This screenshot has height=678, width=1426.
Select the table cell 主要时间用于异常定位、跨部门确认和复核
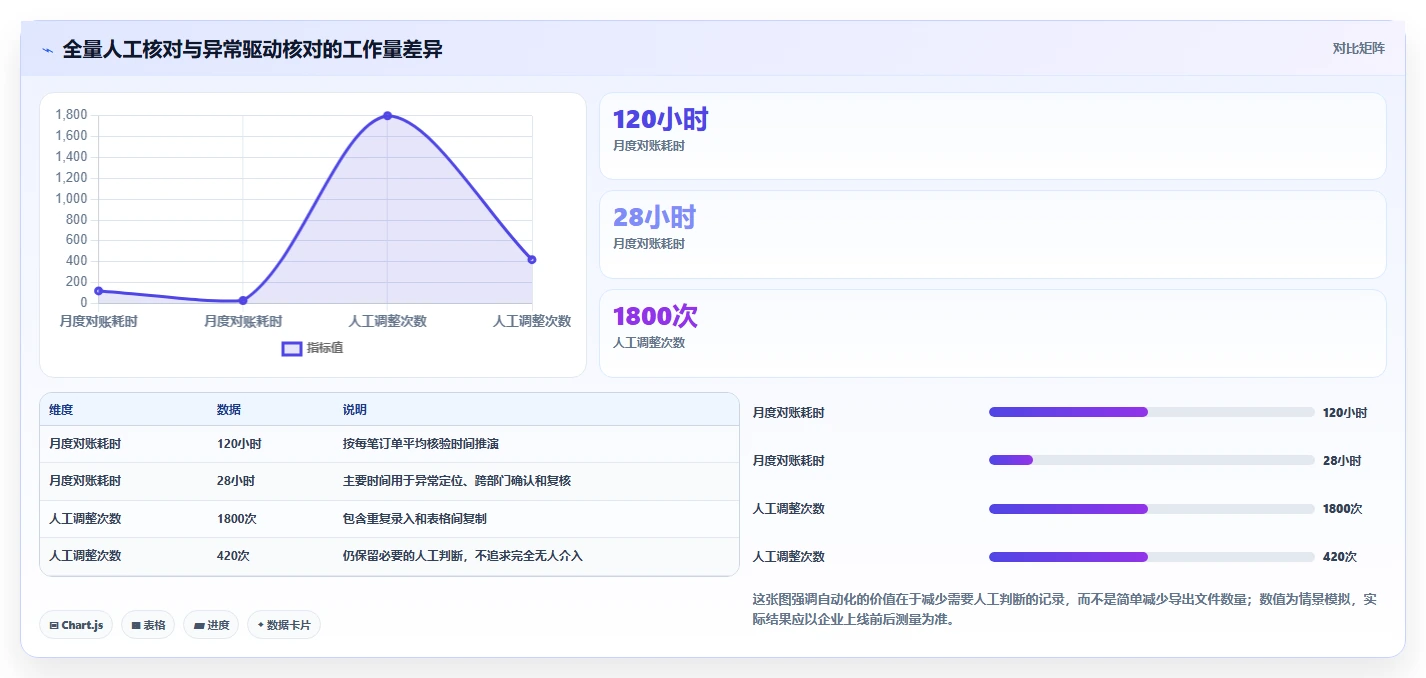pos(457,481)
